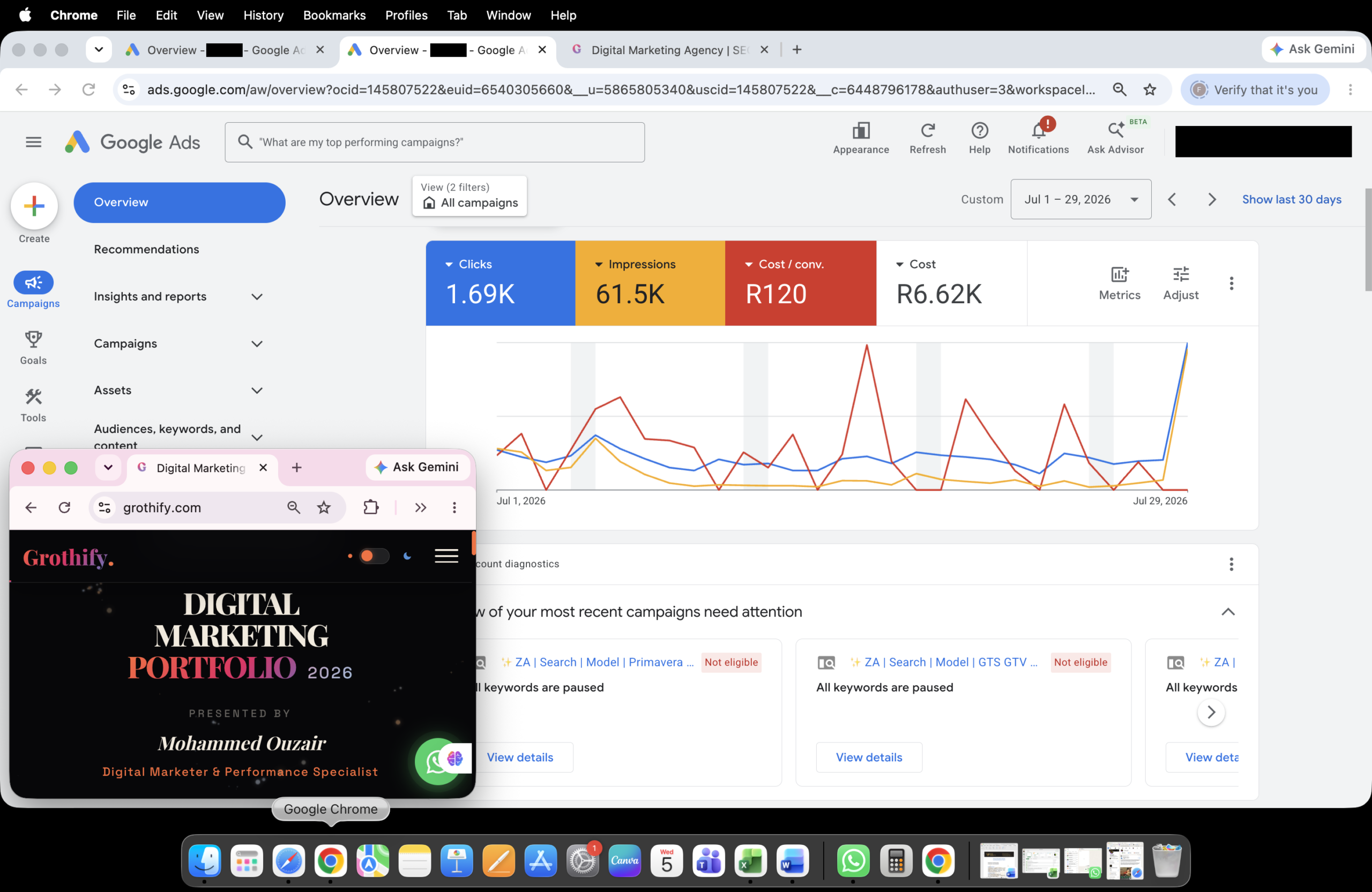Screen dimensions: 1372x892
Task: Open Microsoft Excel from the Dock
Action: point(750,861)
